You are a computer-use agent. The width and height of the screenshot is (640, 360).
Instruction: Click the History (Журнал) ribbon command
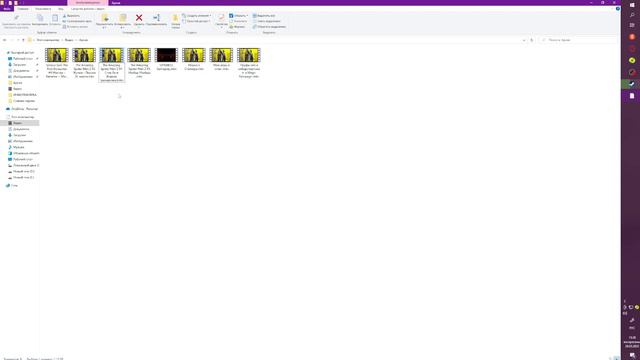pyautogui.click(x=237, y=27)
